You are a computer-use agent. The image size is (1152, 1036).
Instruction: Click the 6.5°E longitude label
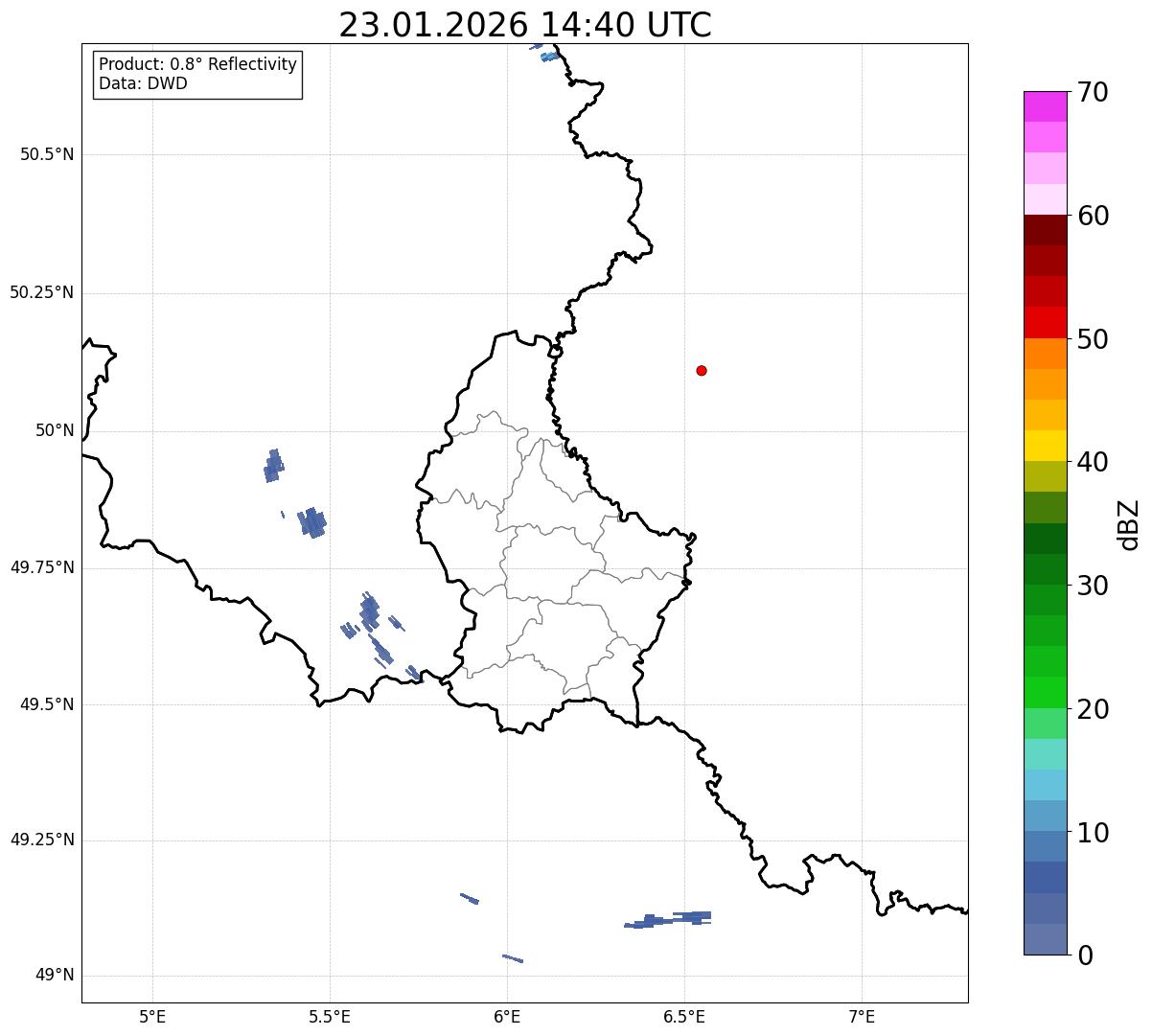pyautogui.click(x=684, y=1016)
